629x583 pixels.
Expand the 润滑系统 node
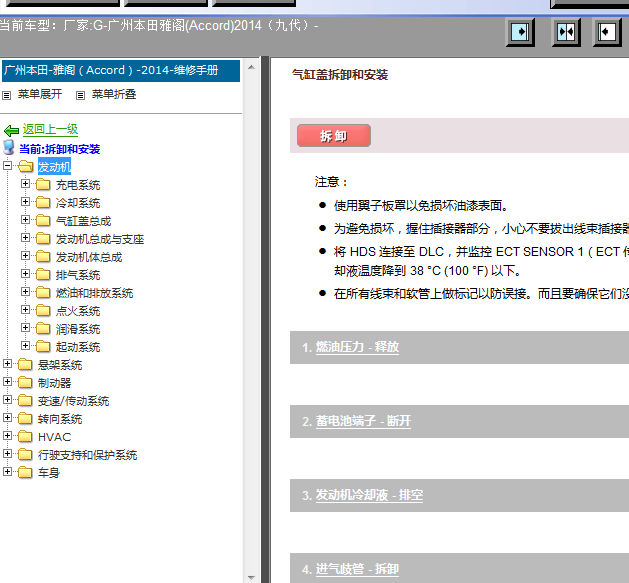point(25,327)
